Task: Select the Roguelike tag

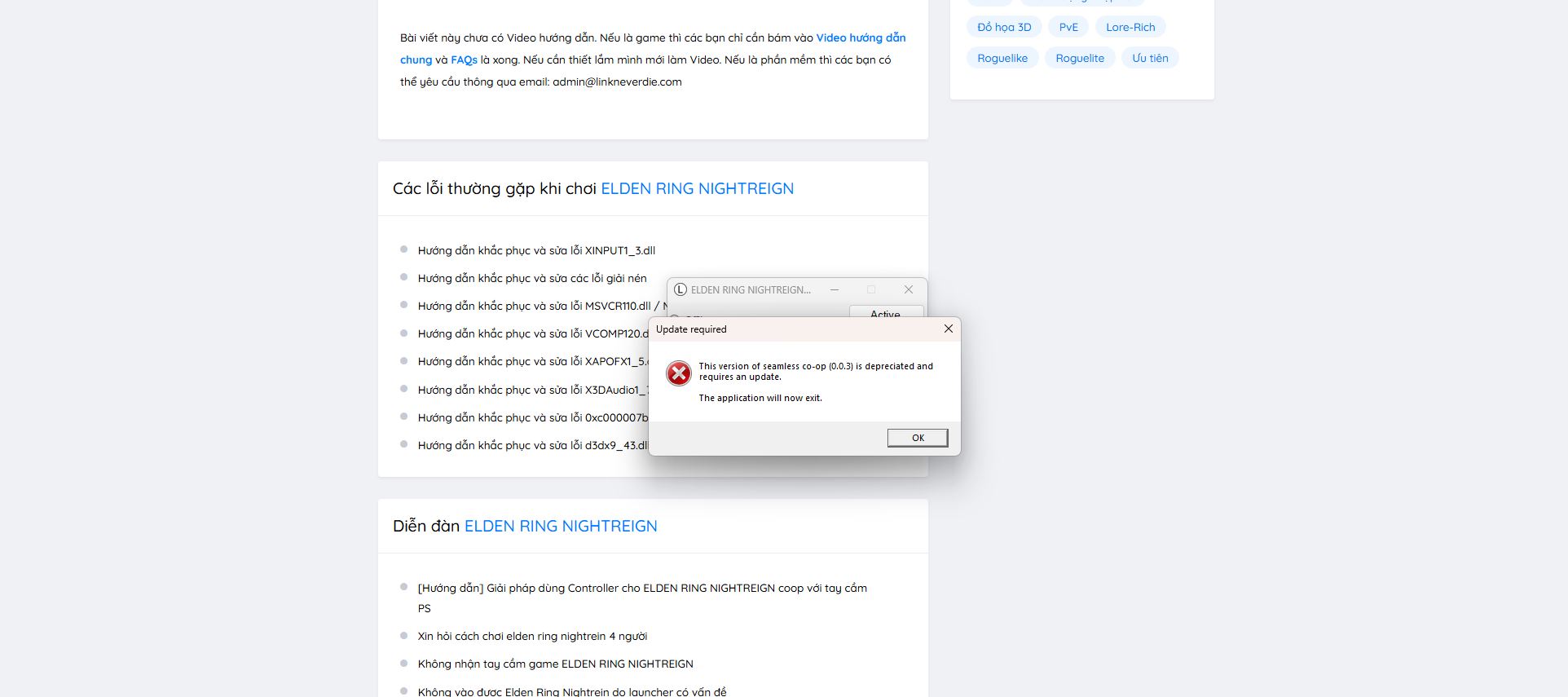Action: [x=1002, y=58]
